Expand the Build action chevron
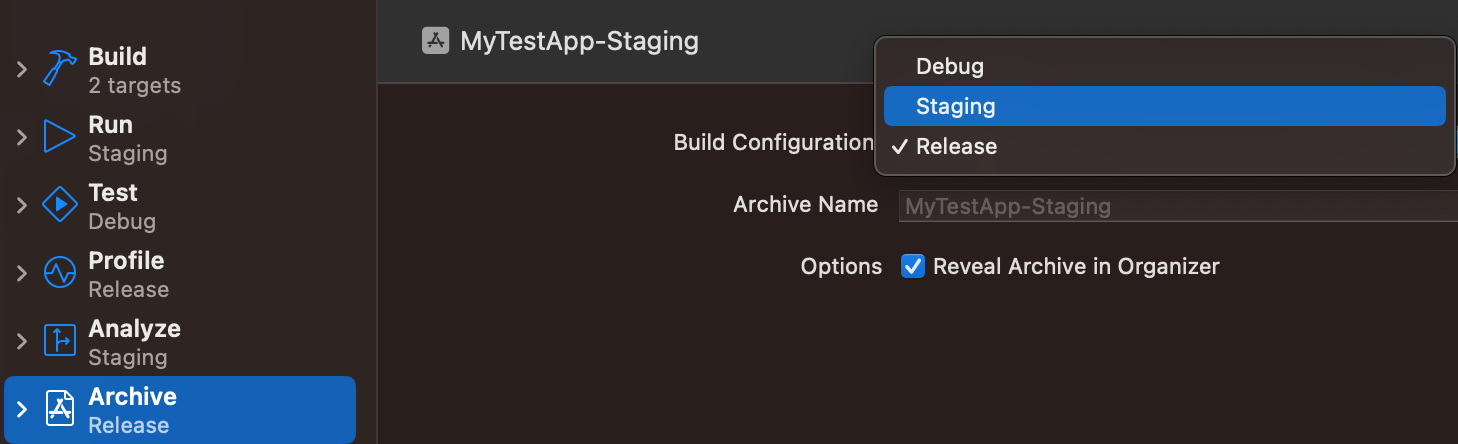1458x444 pixels. click(21, 69)
